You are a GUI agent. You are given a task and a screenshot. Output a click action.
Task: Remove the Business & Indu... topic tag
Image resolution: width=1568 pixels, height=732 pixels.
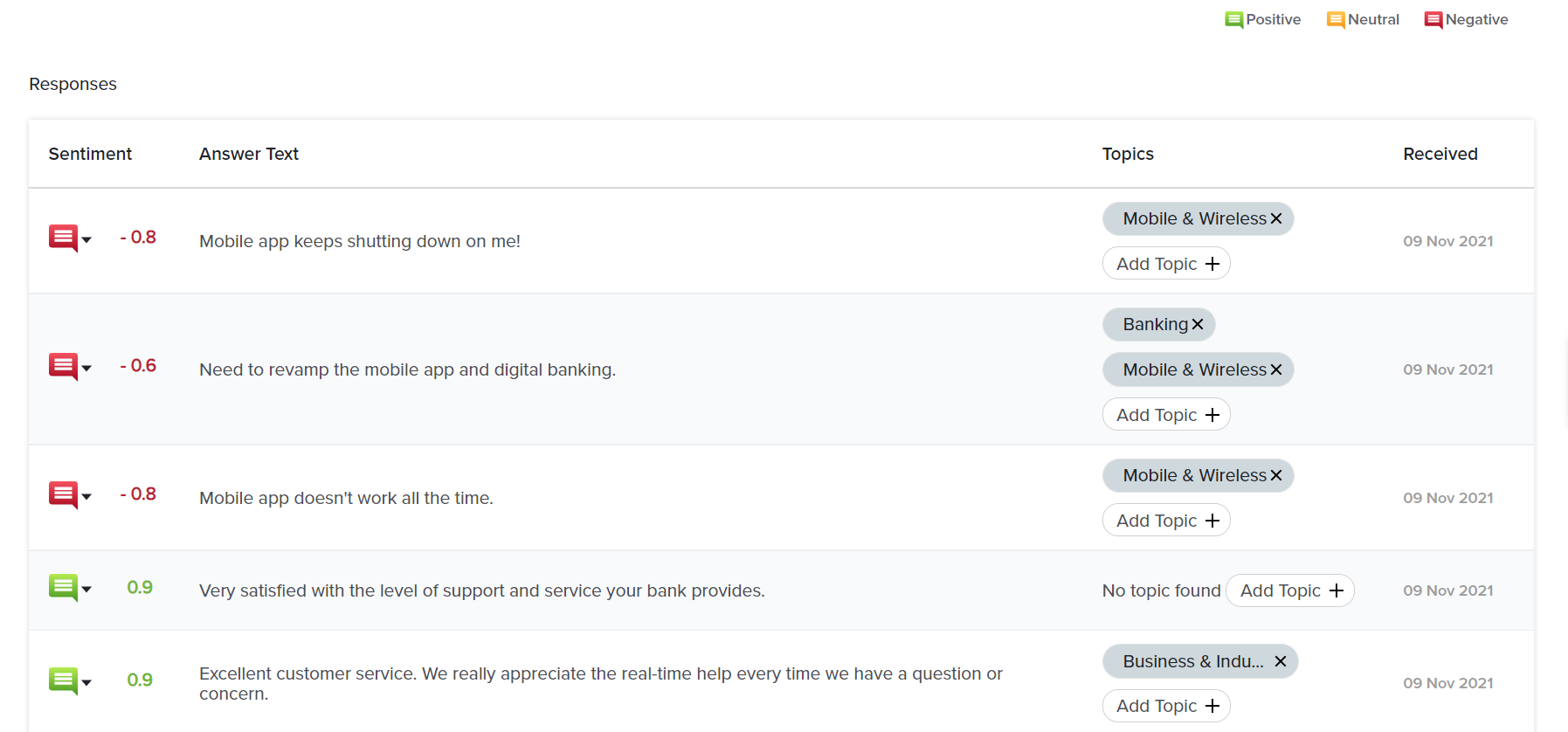(x=1280, y=661)
